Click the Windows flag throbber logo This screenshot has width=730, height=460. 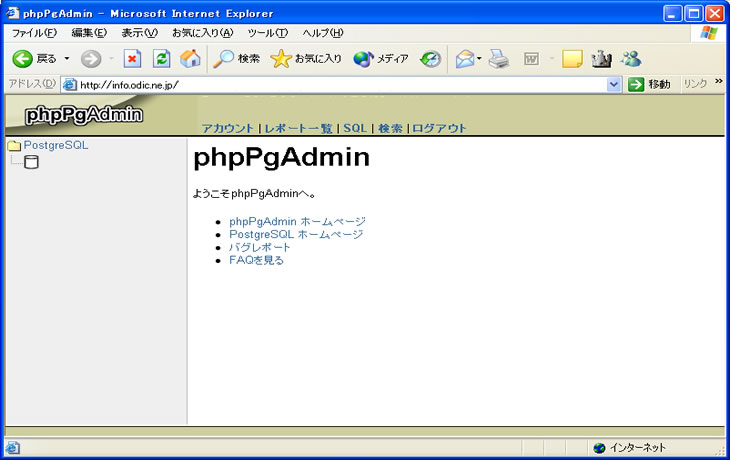[709, 33]
